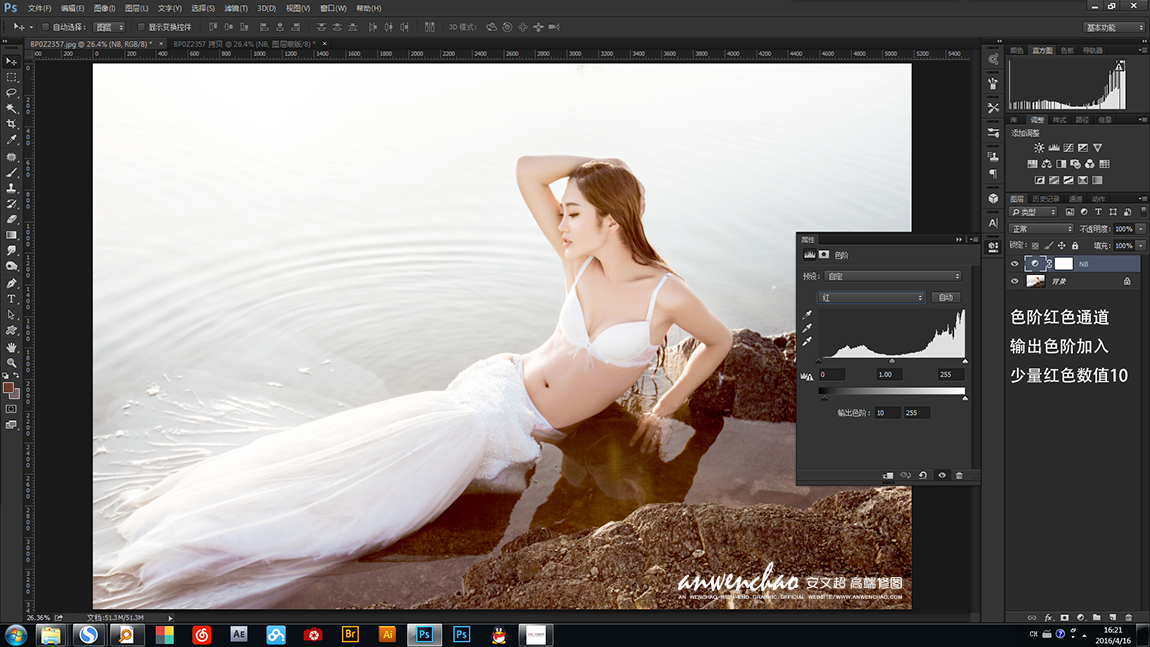The width and height of the screenshot is (1150, 647).
Task: Switch to the BP0Z2357 copy document tab
Action: point(244,44)
